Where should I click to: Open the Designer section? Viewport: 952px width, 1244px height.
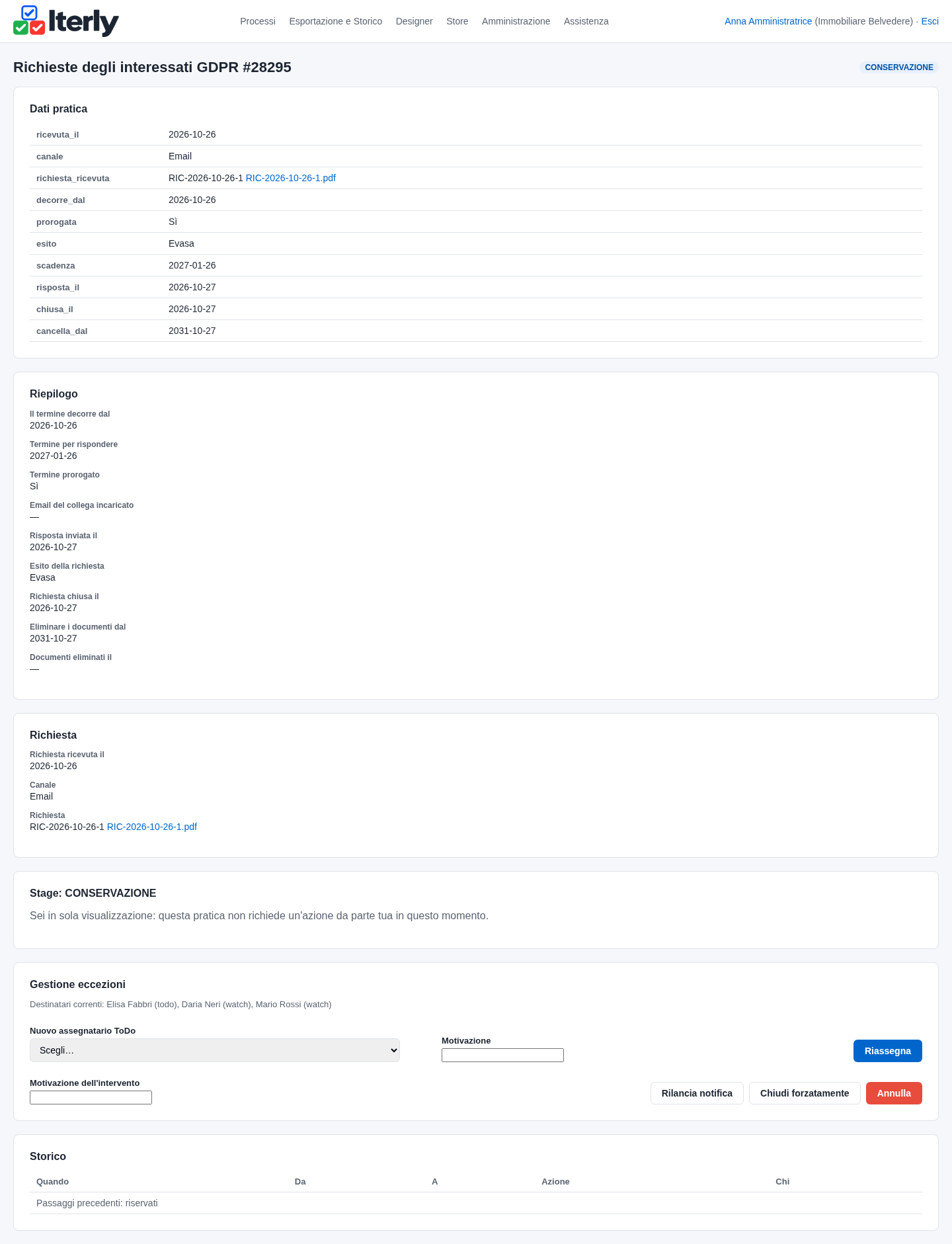415,21
